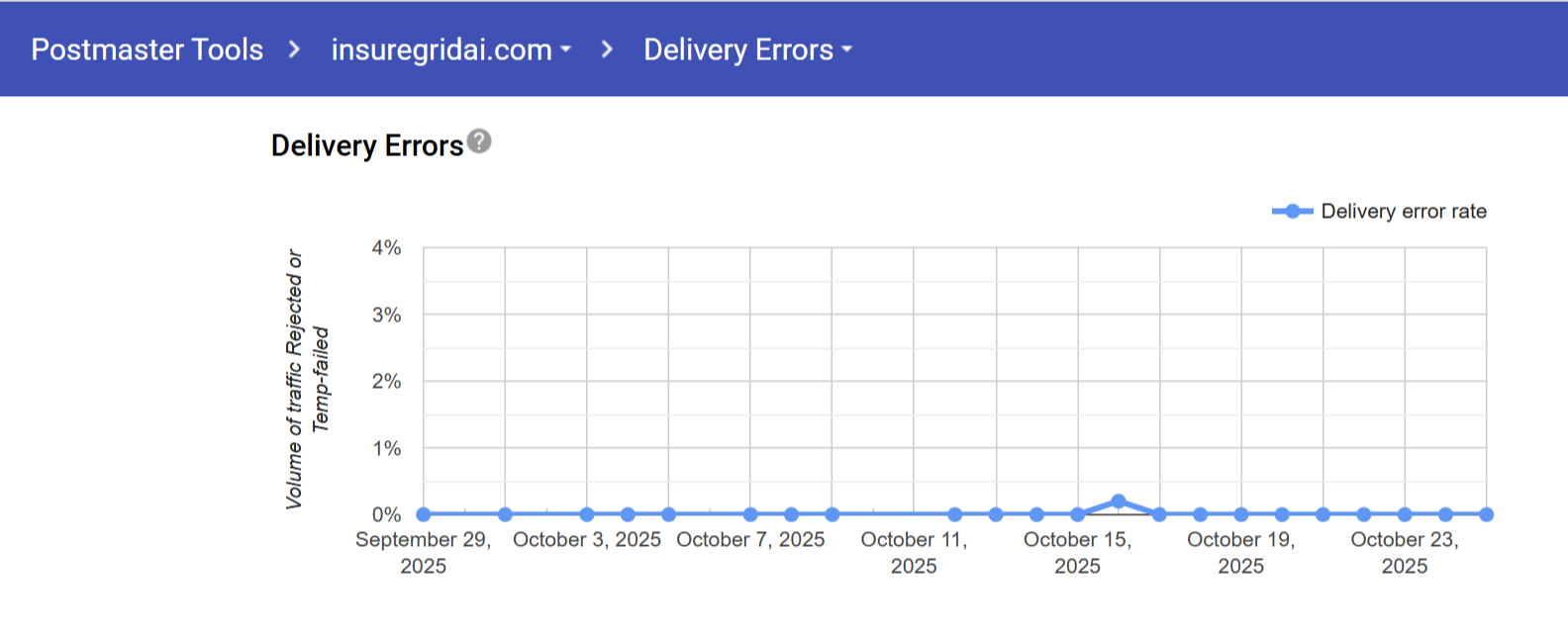Click the Delivery error rate legend label

(x=1404, y=212)
